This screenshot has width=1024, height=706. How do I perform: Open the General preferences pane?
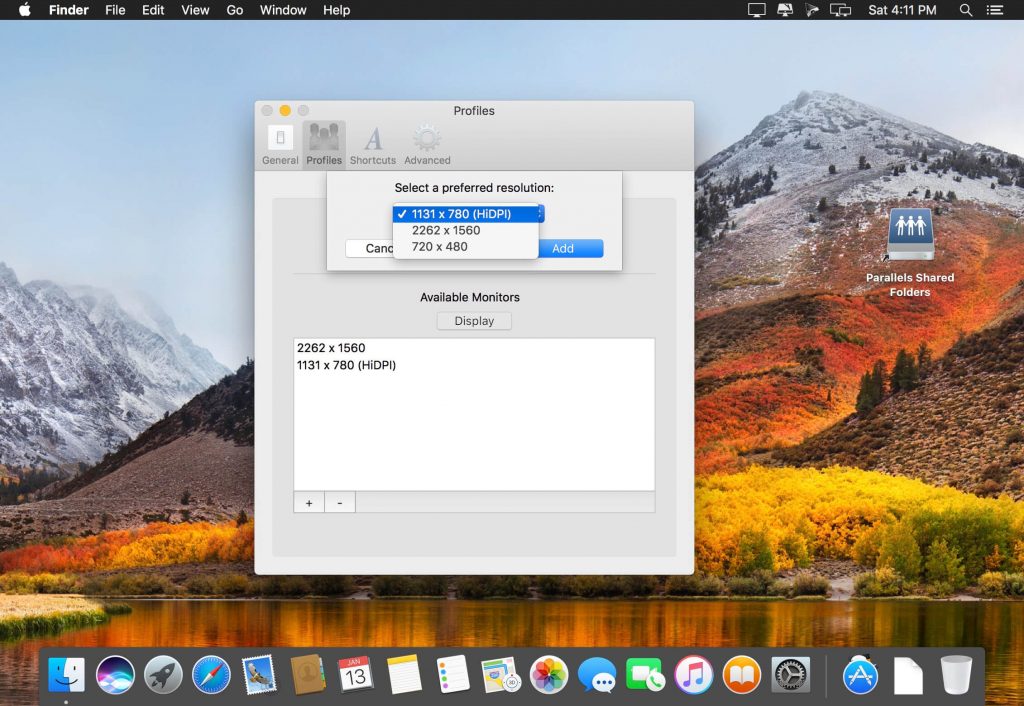pos(280,144)
